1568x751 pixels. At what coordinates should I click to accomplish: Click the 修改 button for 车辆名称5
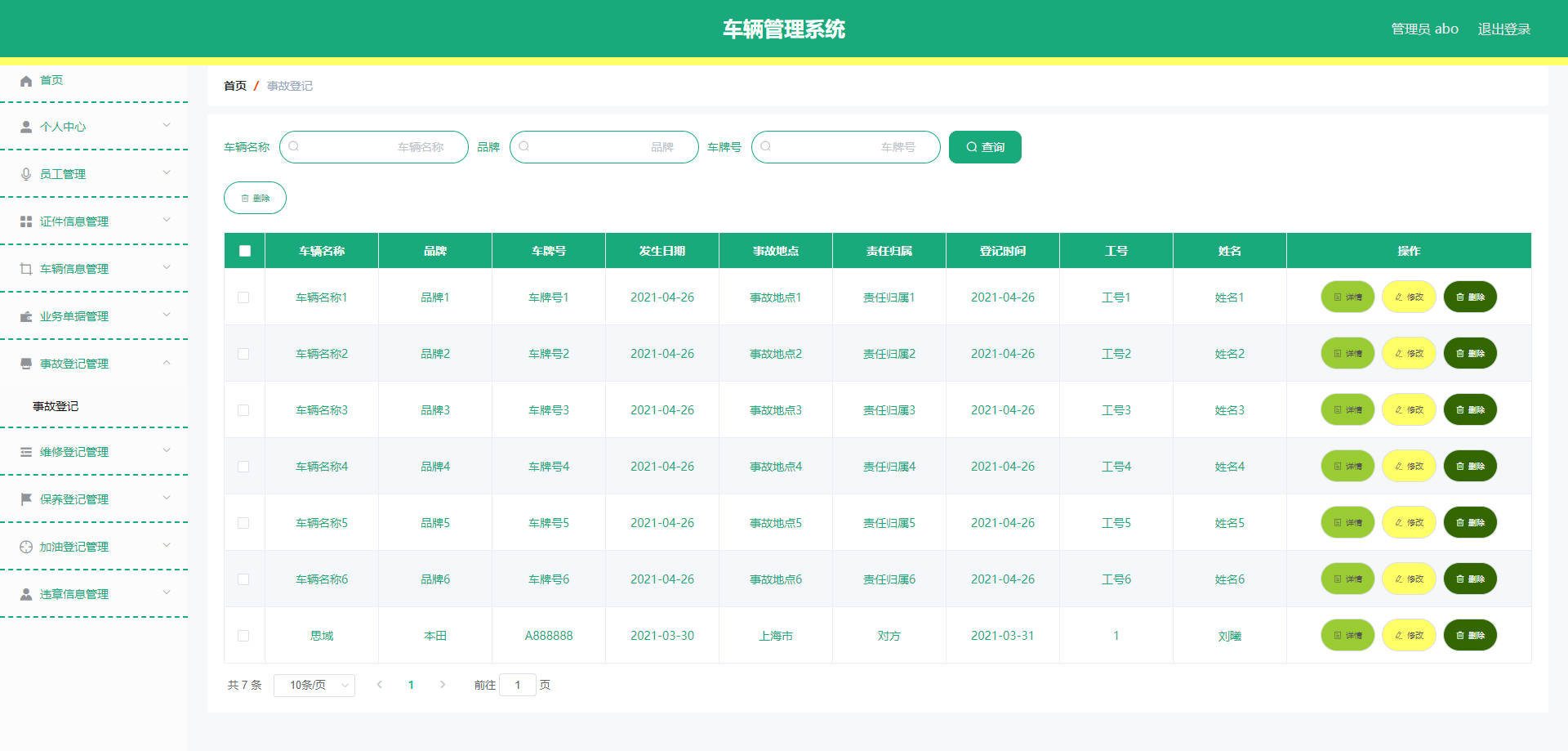[1409, 523]
